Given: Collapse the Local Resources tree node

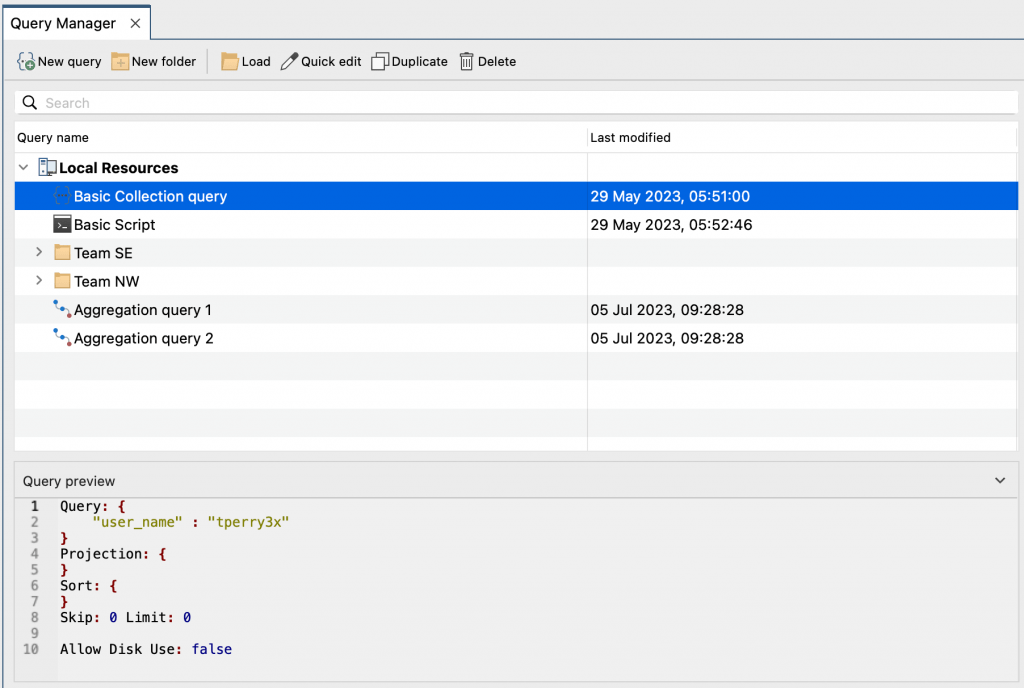Looking at the screenshot, I should tap(23, 167).
